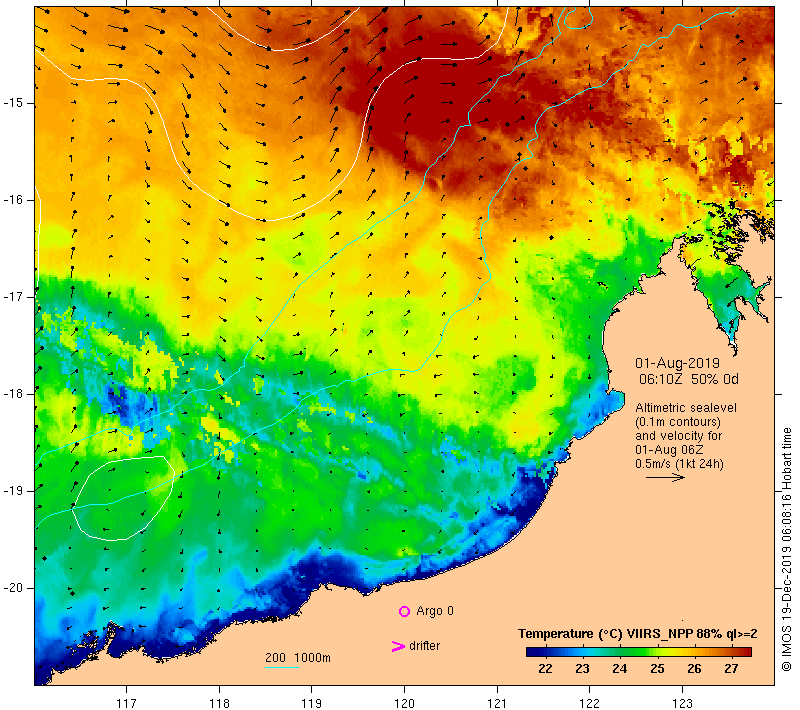The image size is (800, 710).
Task: Click the 24 value on temperature scale
Action: pos(619,669)
